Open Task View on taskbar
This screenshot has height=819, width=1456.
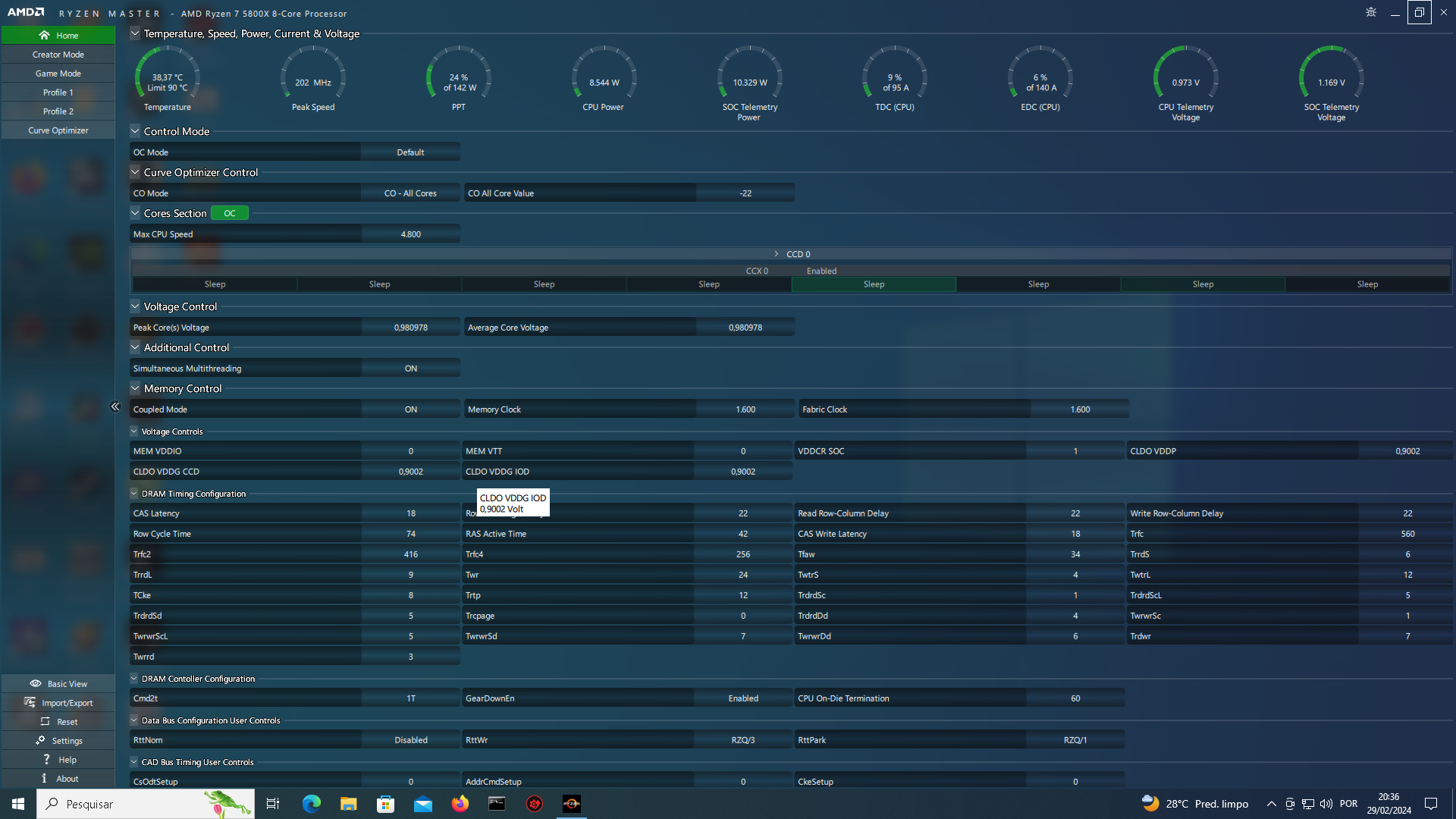coord(273,804)
